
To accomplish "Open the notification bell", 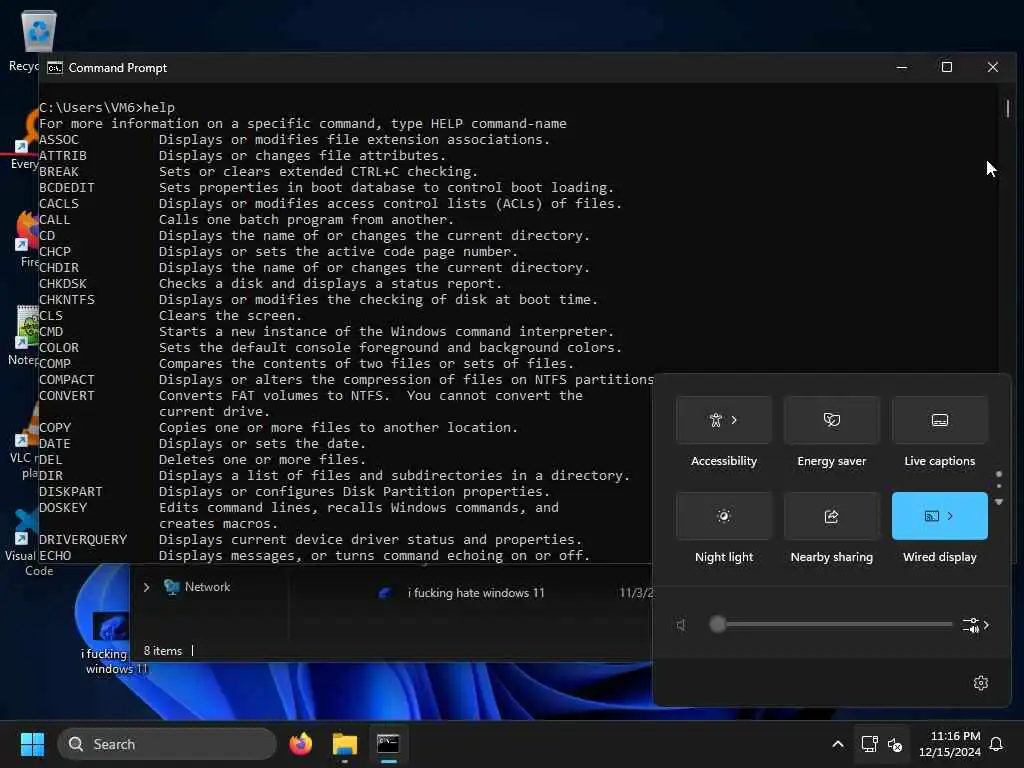I will 997,744.
